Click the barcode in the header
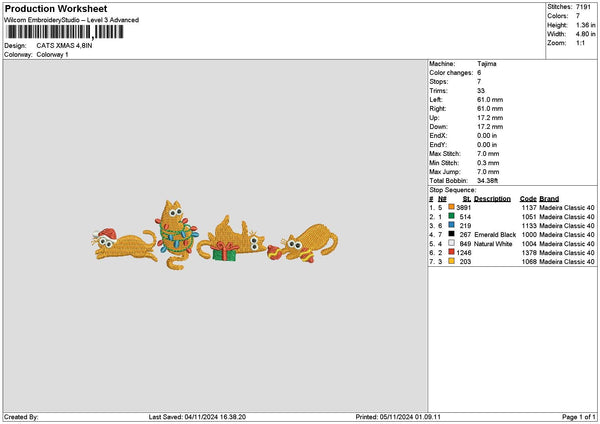Viewport: 600px width, 424px height. pos(65,32)
